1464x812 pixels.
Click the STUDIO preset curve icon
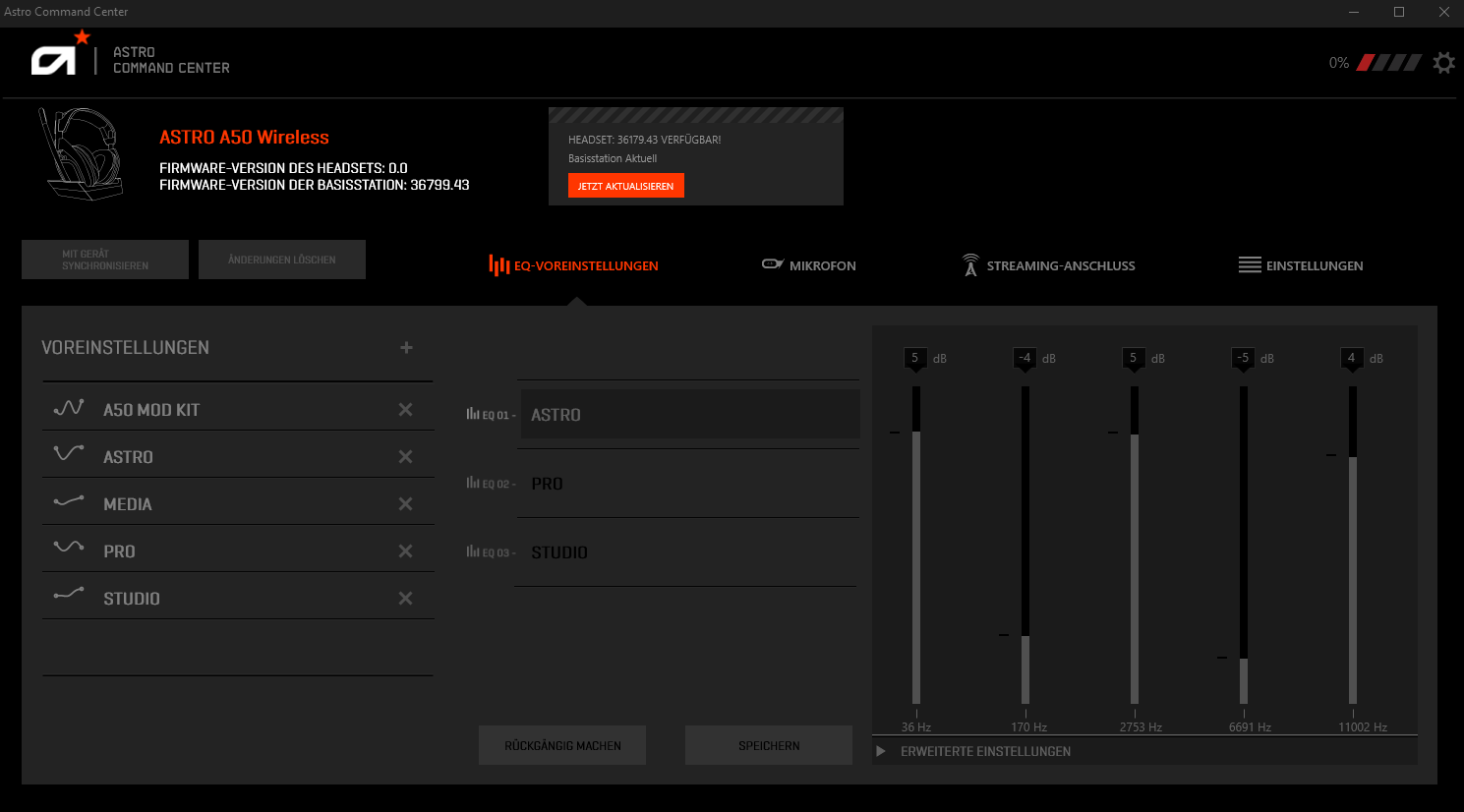point(67,596)
